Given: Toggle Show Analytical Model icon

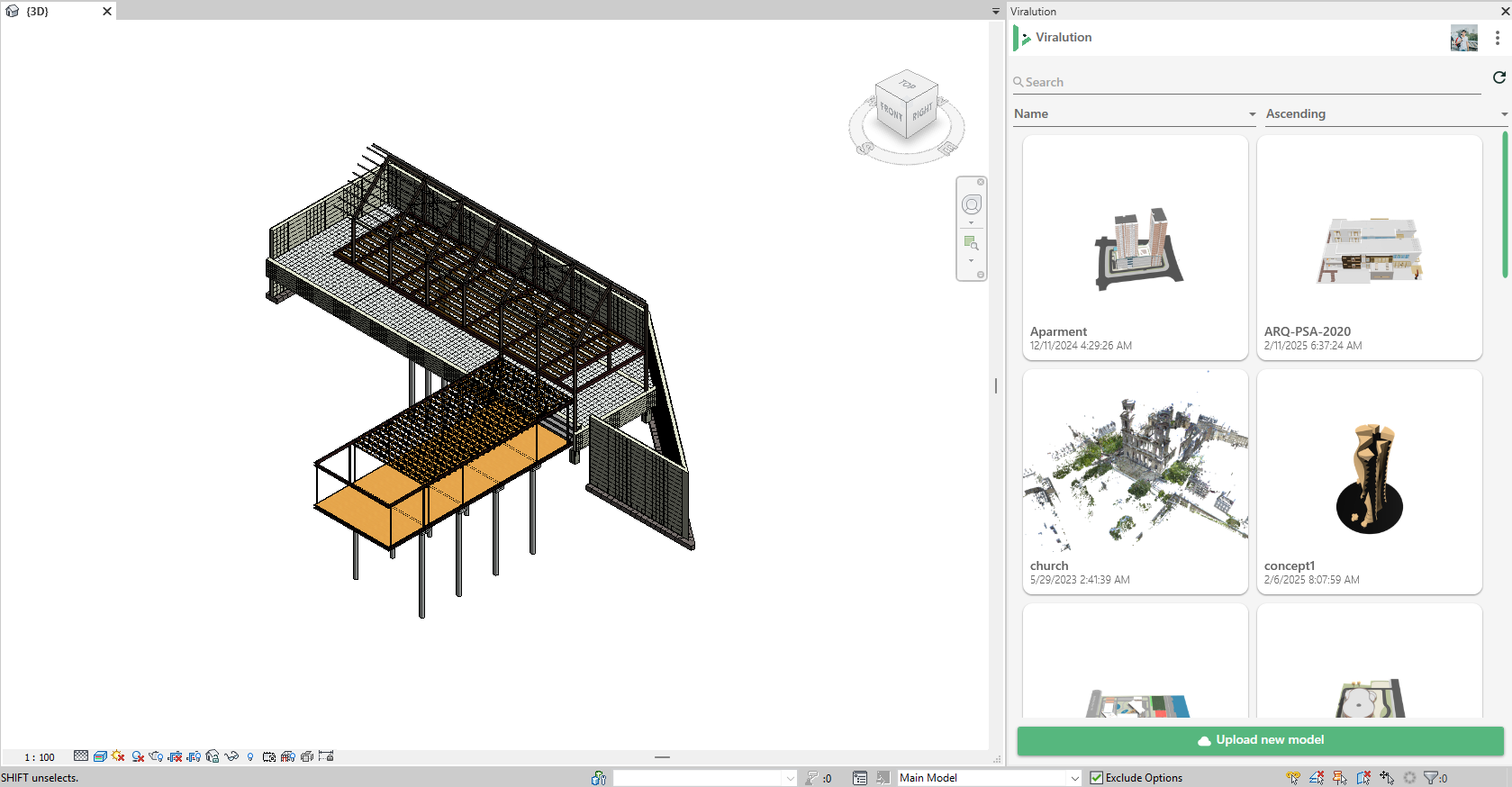Looking at the screenshot, I should (x=288, y=756).
